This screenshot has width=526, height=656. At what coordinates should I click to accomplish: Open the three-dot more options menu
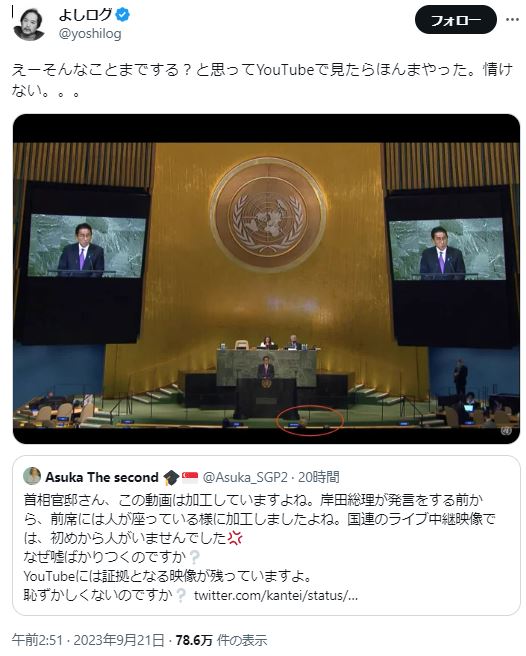pyautogui.click(x=512, y=20)
